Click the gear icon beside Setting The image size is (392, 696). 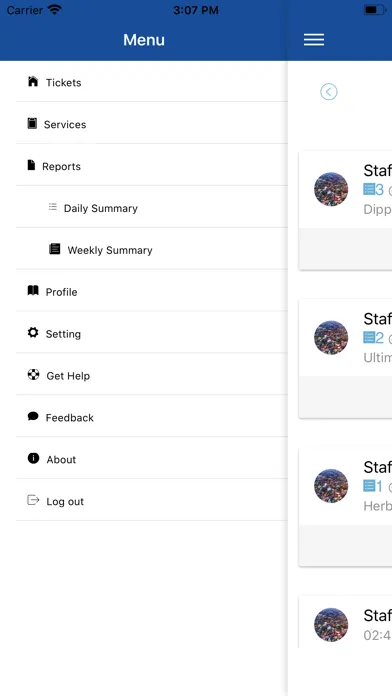pyautogui.click(x=33, y=332)
